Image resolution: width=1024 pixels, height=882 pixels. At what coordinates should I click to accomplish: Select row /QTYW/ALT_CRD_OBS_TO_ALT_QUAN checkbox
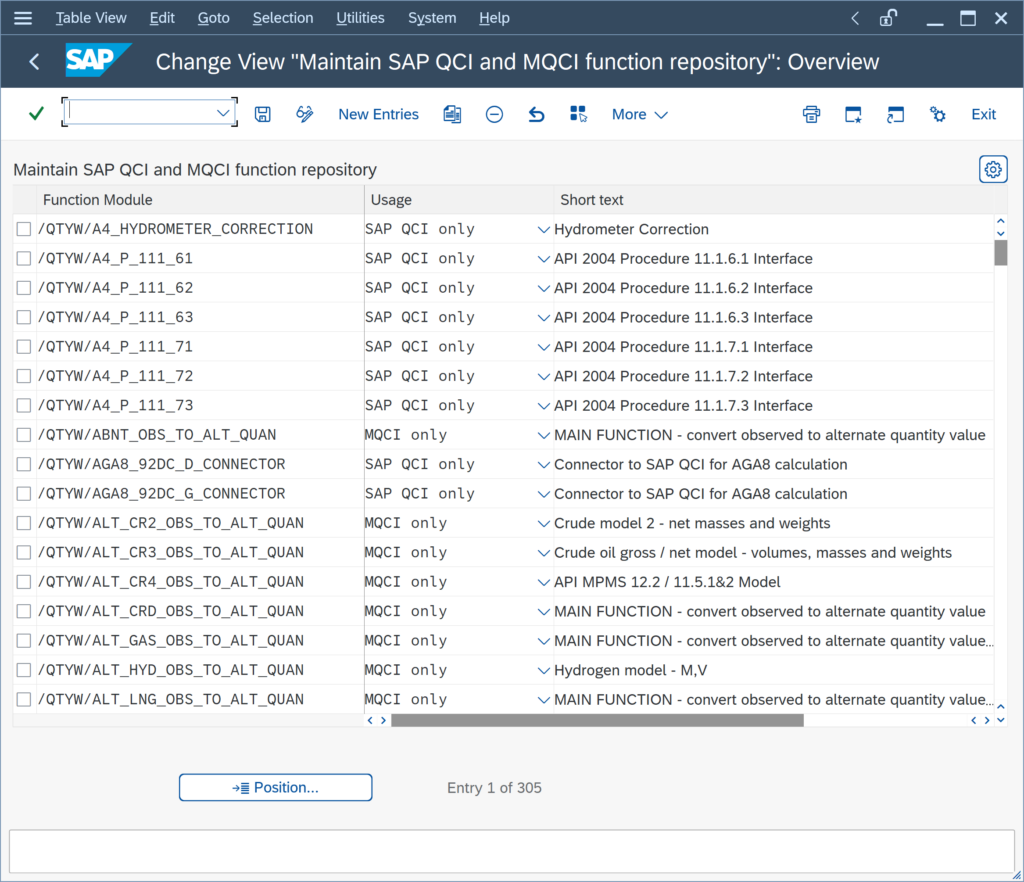pos(24,611)
